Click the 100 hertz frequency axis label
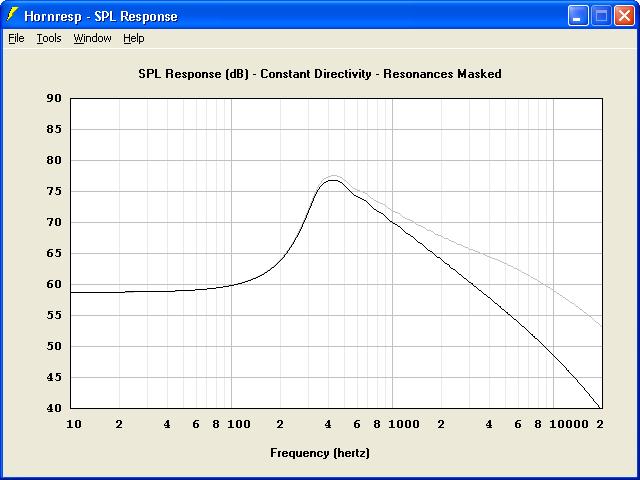640x480 pixels. pos(239,424)
